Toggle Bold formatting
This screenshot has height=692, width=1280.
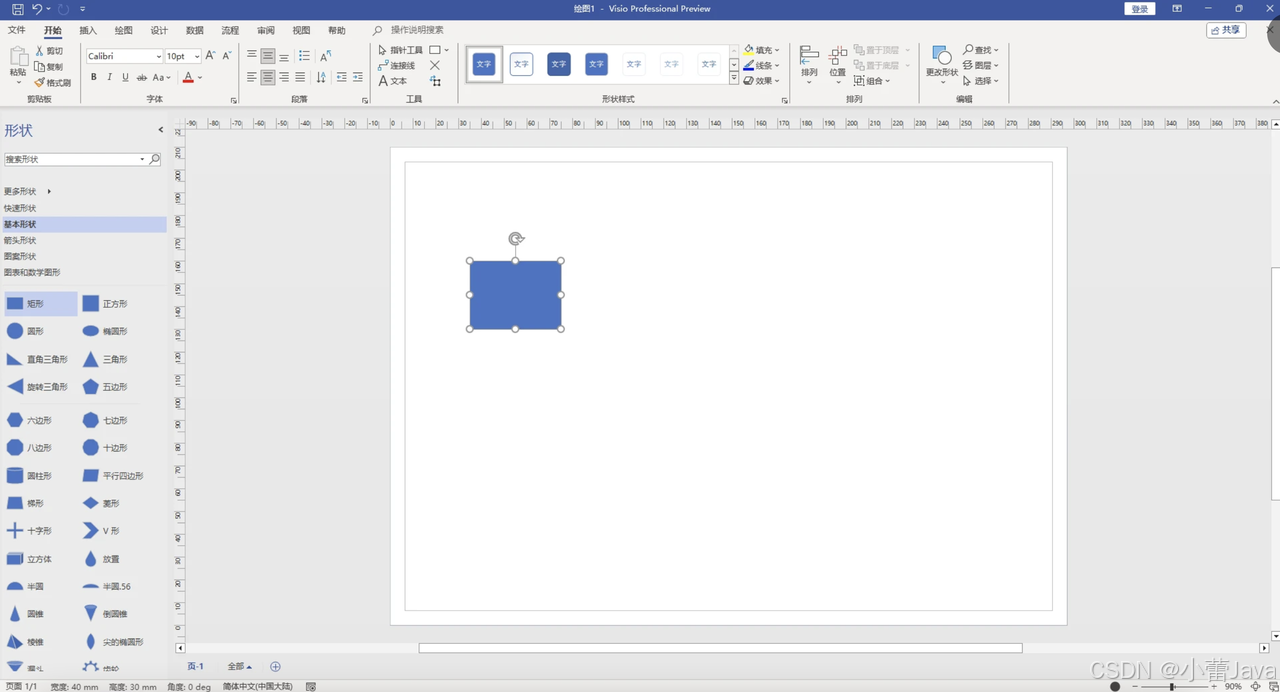pos(94,77)
